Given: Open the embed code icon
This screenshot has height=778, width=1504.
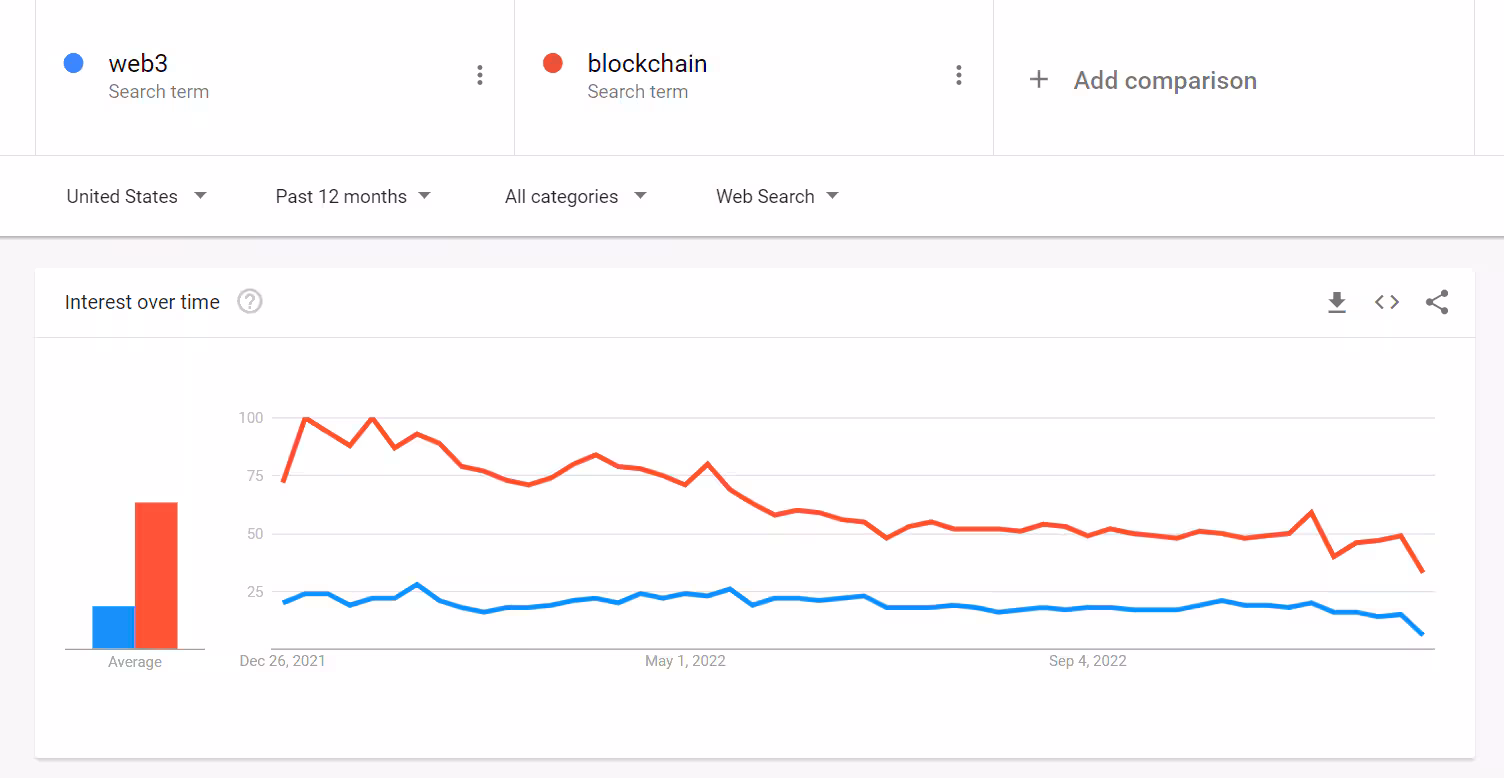Looking at the screenshot, I should (1387, 302).
